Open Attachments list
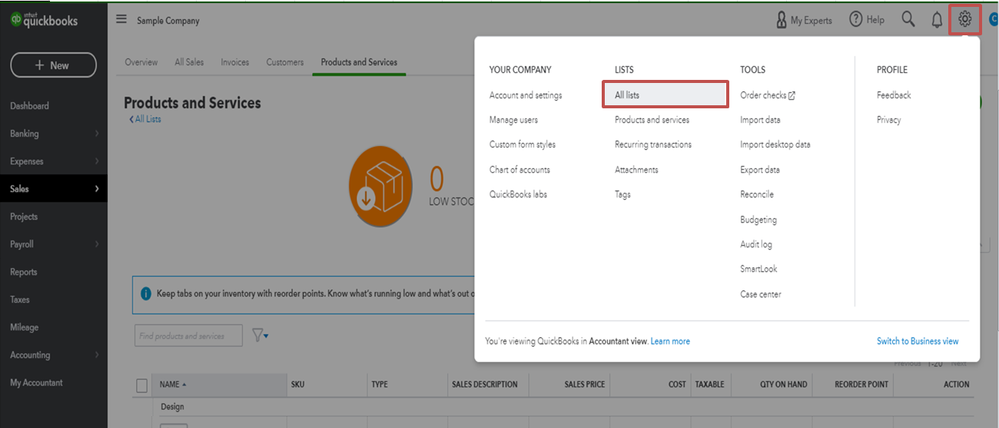Screen dimensions: 999x428 point(636,170)
